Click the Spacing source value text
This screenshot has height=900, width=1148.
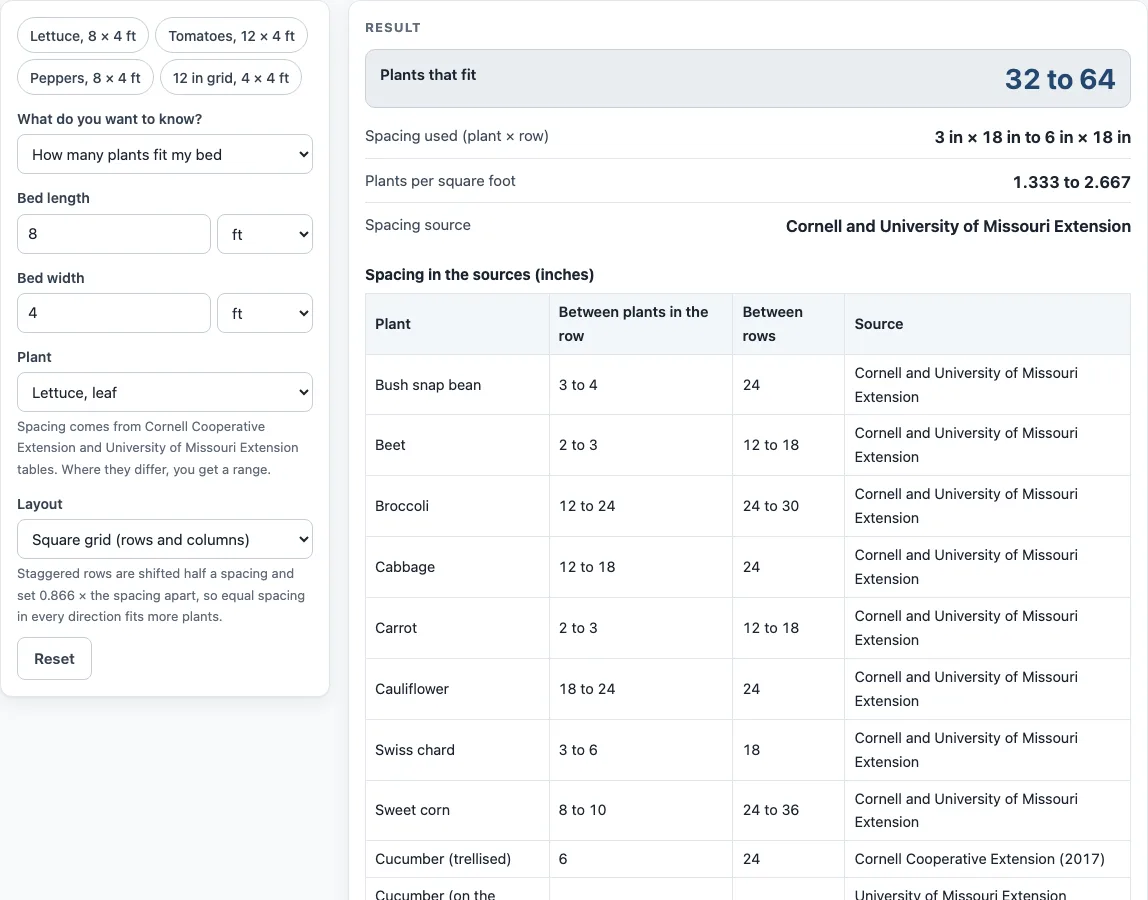958,226
